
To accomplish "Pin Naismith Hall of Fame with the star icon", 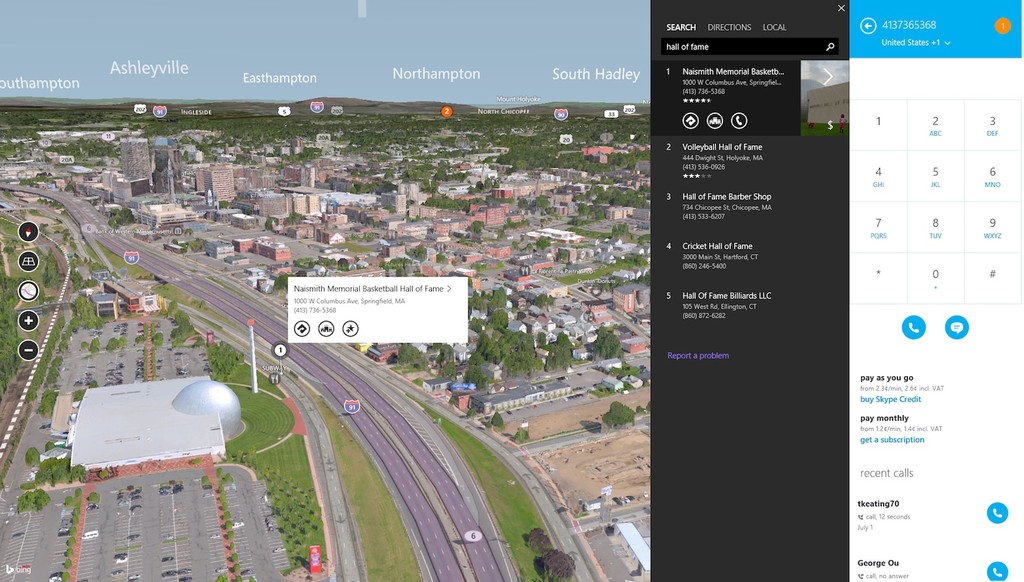I will coord(350,328).
